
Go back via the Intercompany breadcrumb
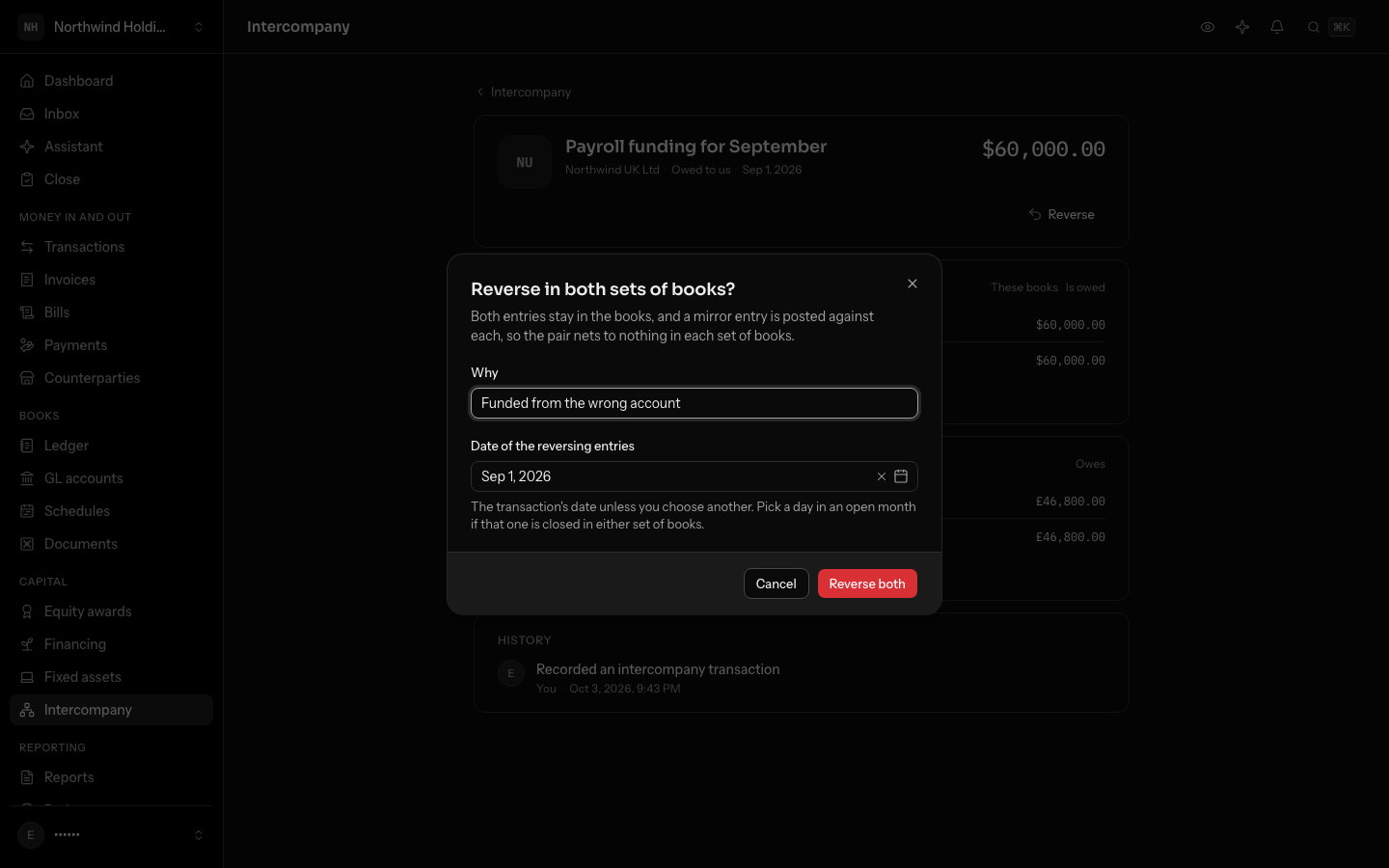click(x=524, y=92)
